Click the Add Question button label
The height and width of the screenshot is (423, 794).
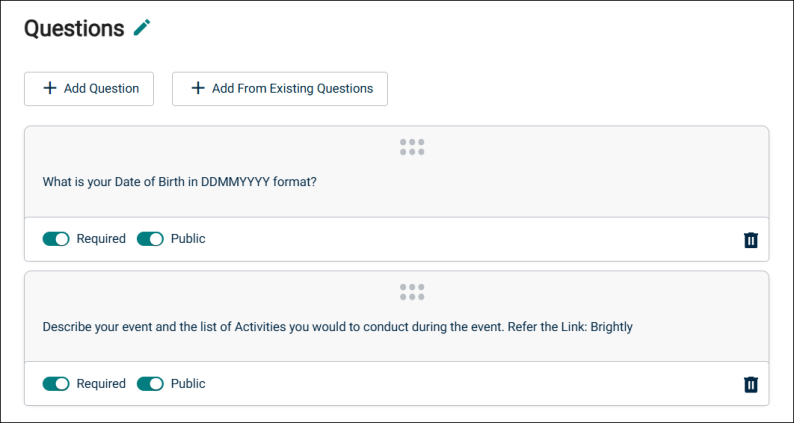(101, 89)
